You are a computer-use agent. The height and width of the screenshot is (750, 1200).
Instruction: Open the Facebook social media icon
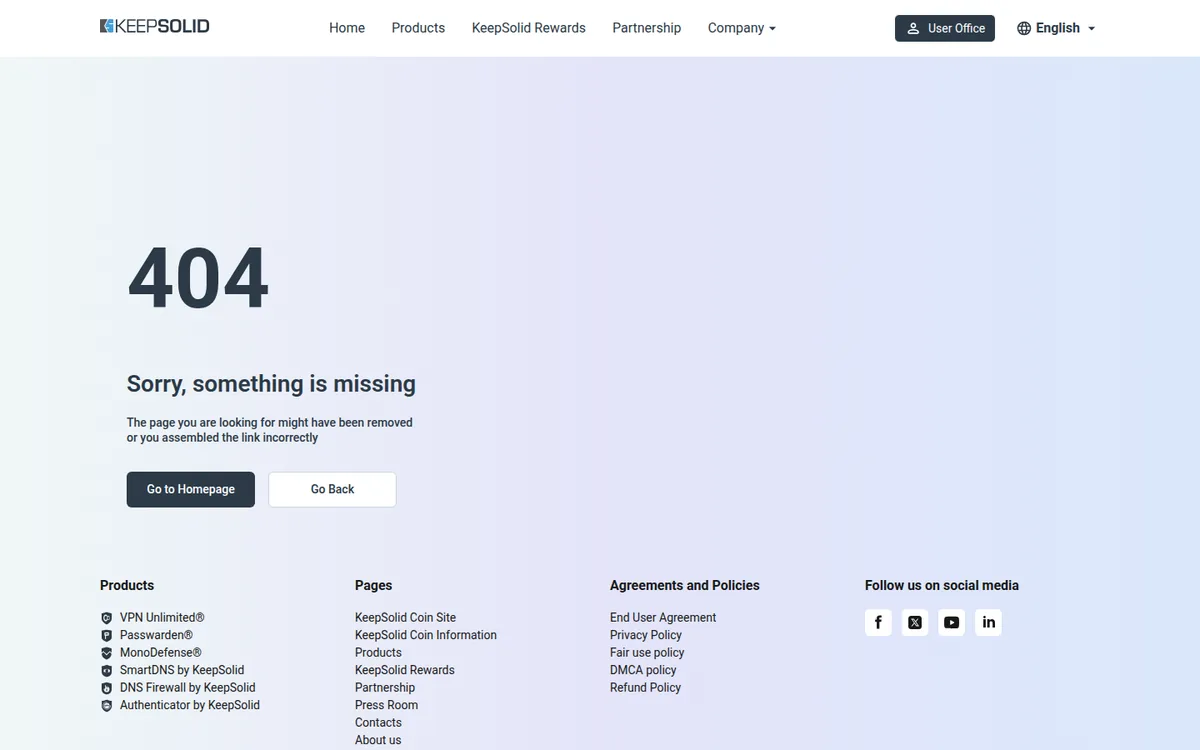(878, 622)
